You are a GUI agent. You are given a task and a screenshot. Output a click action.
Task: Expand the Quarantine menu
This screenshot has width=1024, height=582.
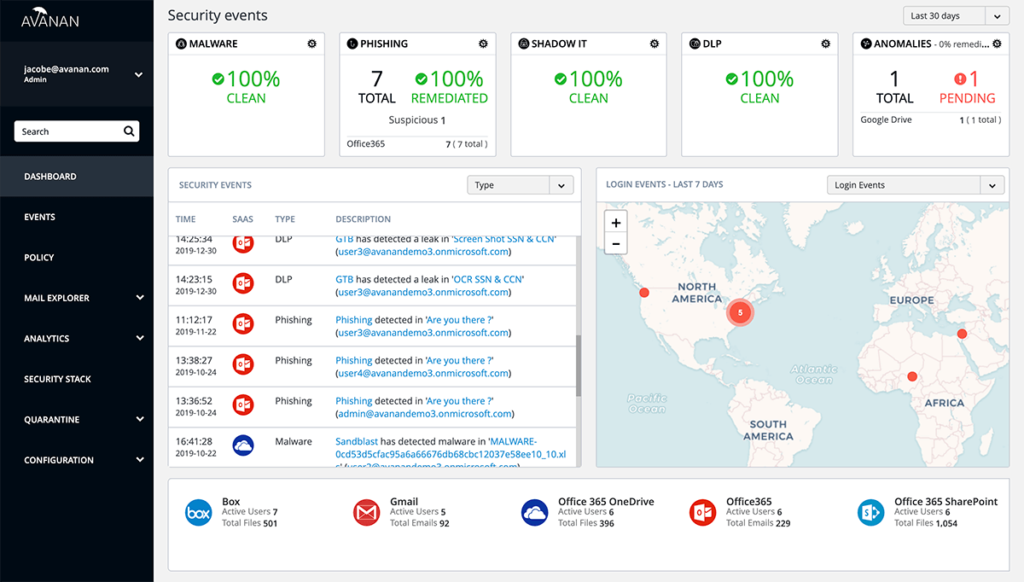[140, 419]
